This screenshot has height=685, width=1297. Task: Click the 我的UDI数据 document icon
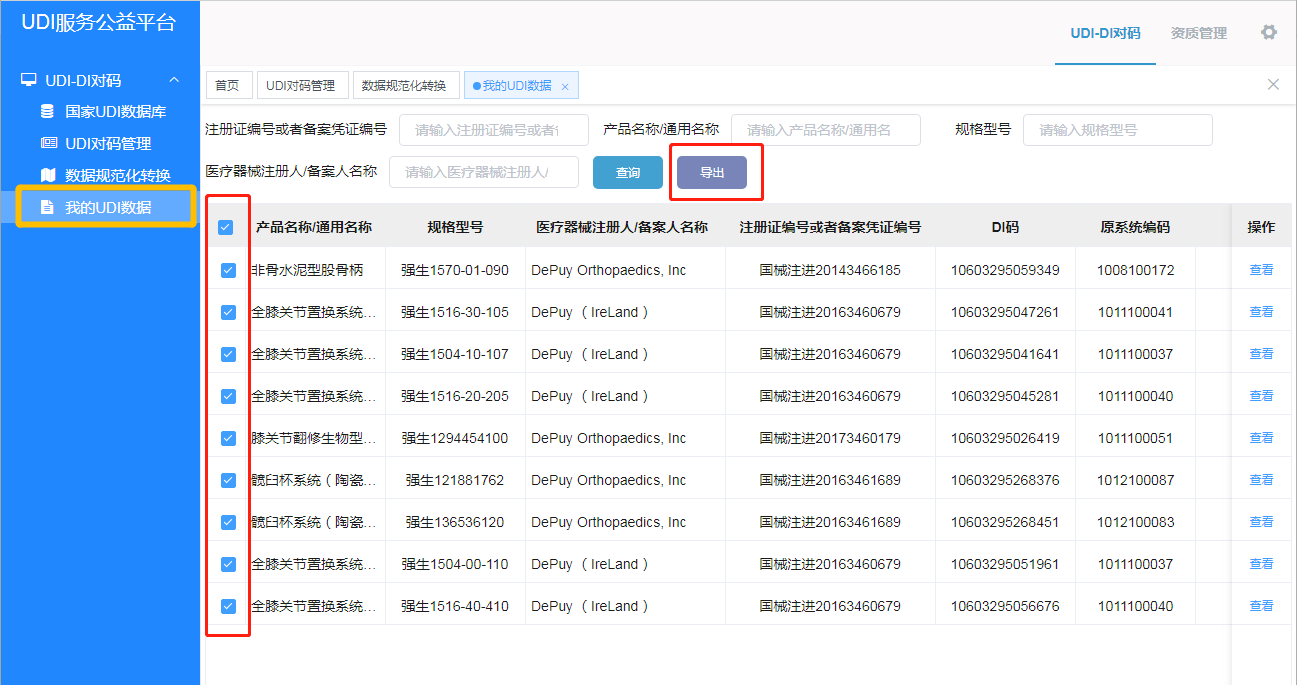pyautogui.click(x=47, y=207)
